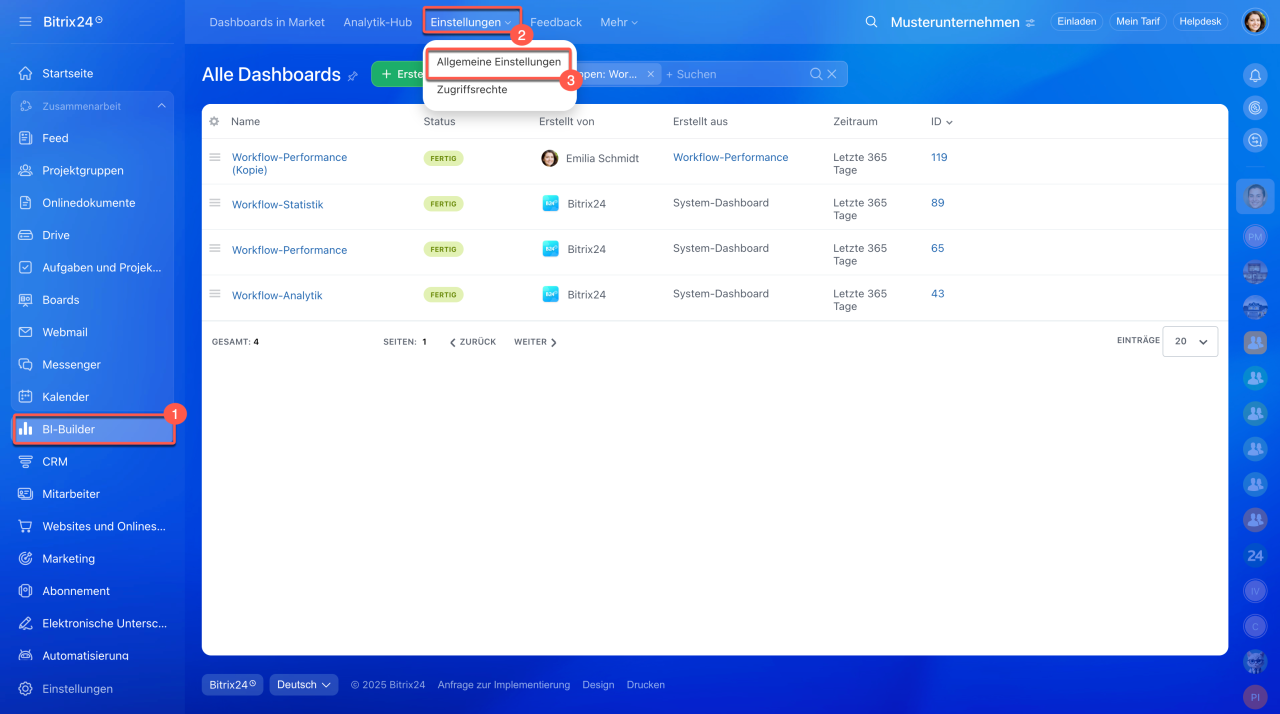Click the Suchen search input field
1280x714 pixels.
(735, 74)
